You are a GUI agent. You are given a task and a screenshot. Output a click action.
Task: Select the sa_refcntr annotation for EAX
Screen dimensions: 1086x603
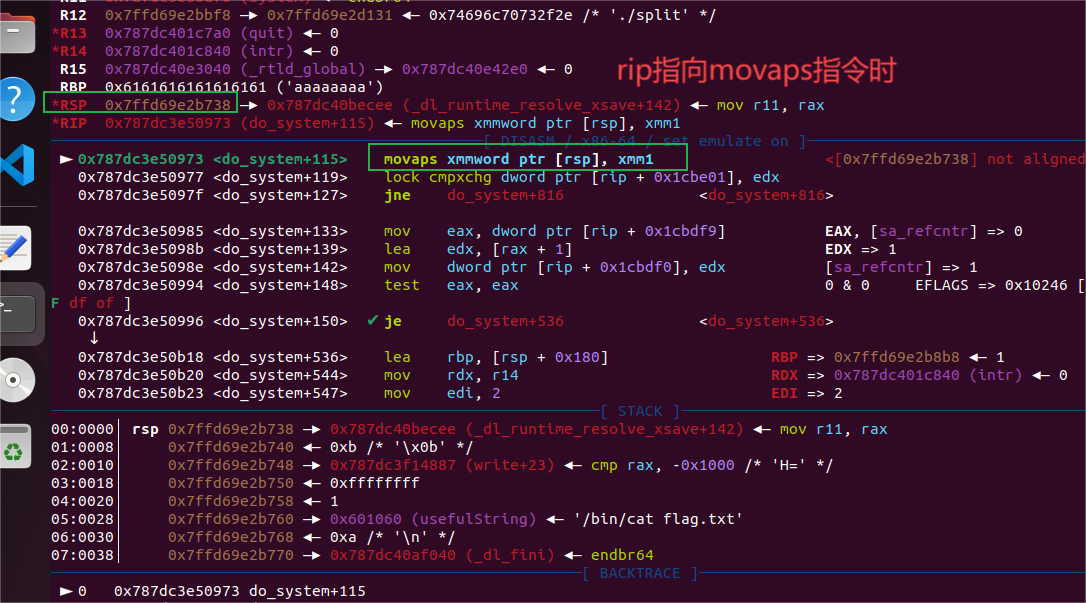point(923,231)
